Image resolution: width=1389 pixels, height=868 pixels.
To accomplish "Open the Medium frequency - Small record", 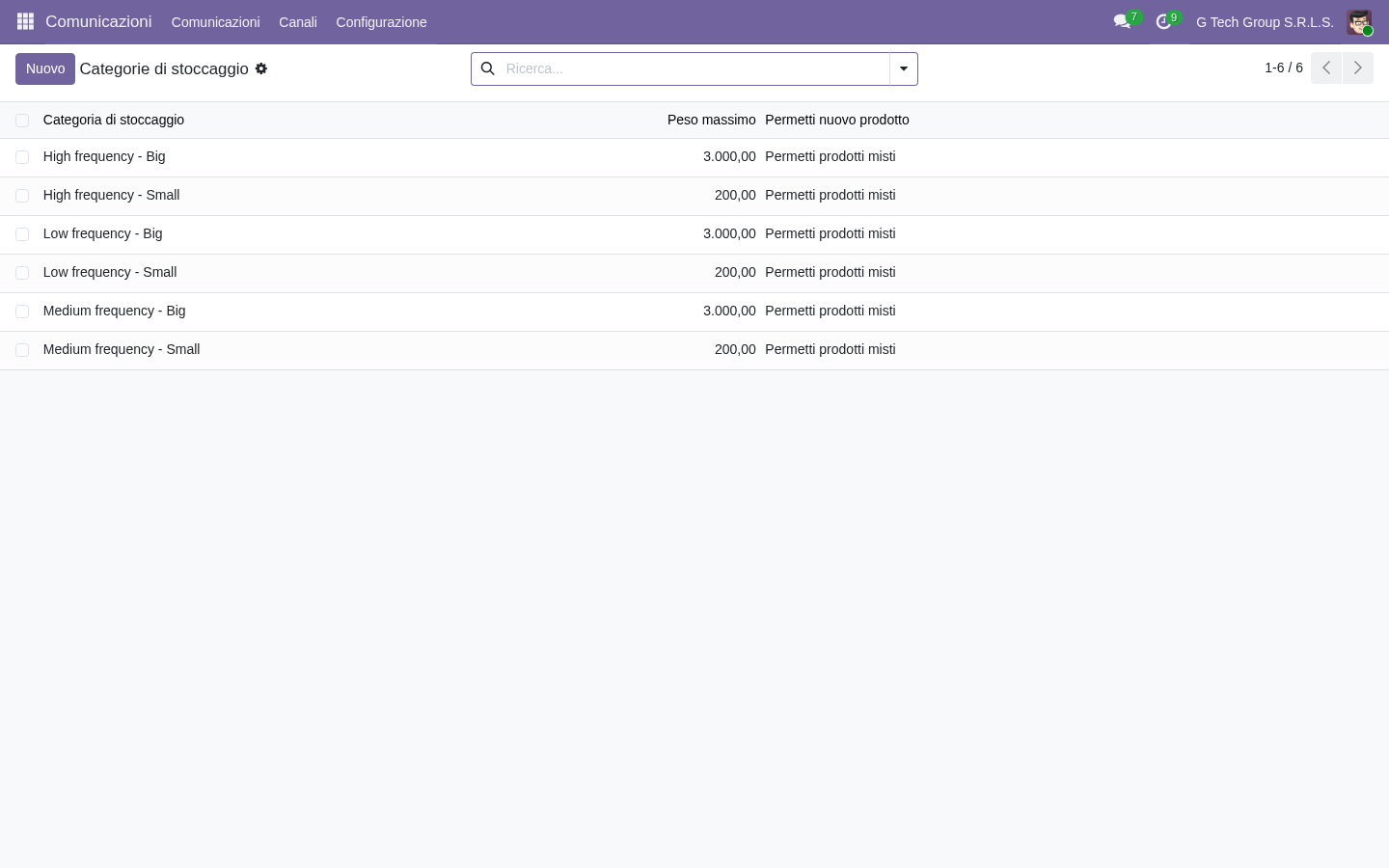I will point(122,349).
